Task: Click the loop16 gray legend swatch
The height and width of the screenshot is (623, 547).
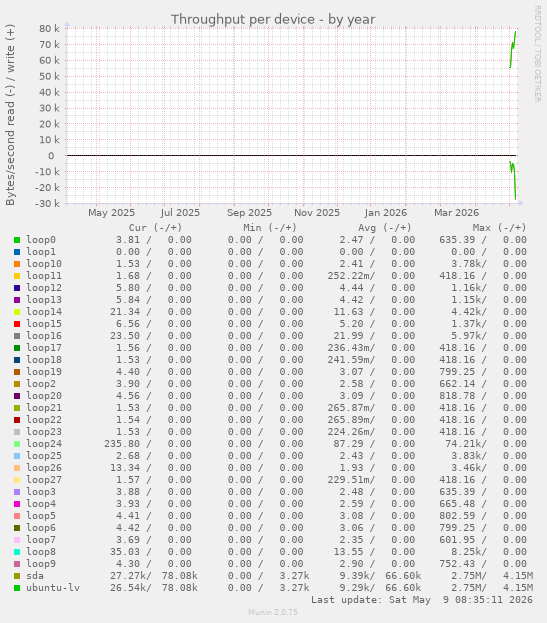Action: 17,336
